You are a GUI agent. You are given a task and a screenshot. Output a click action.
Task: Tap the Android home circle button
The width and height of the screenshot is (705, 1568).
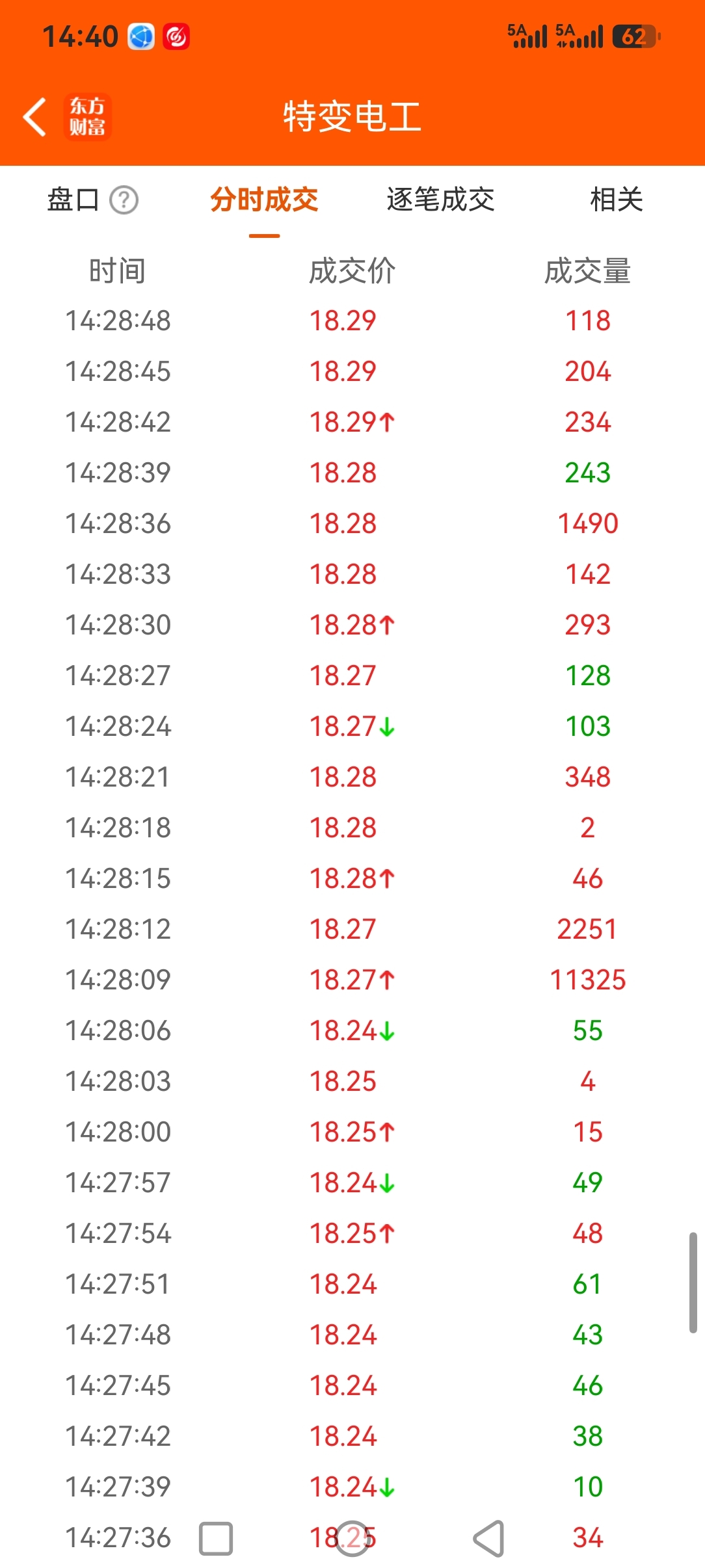pos(352,1539)
